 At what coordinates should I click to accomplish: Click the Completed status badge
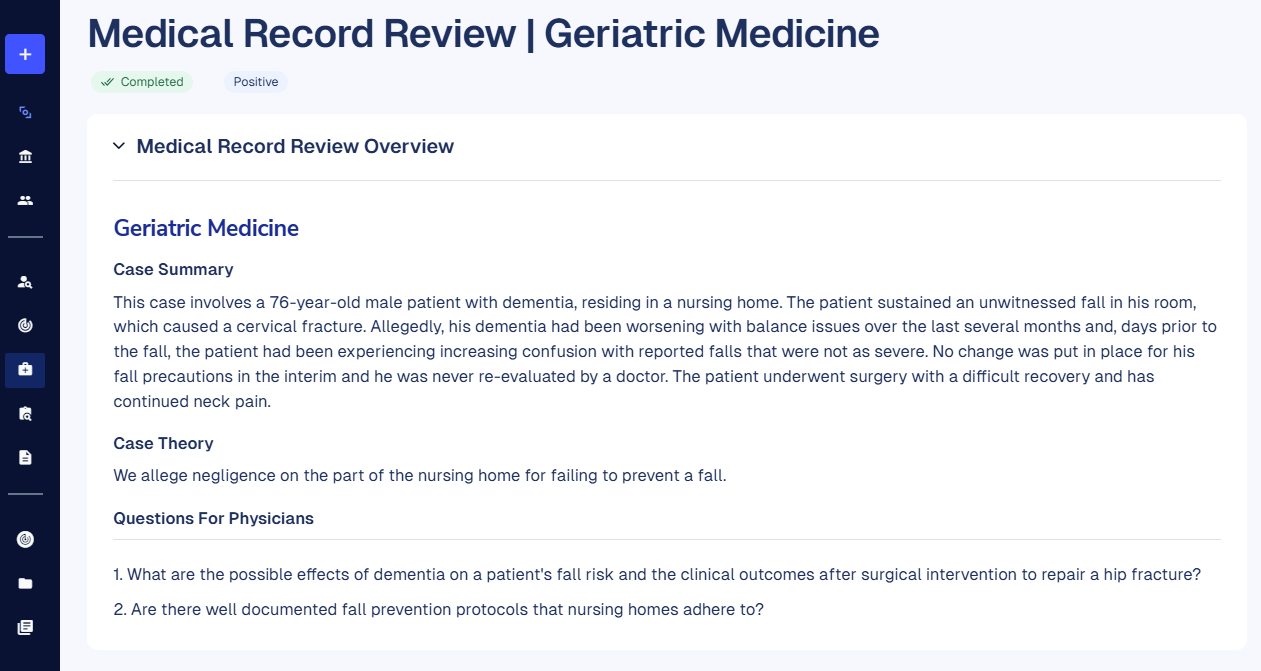click(142, 82)
